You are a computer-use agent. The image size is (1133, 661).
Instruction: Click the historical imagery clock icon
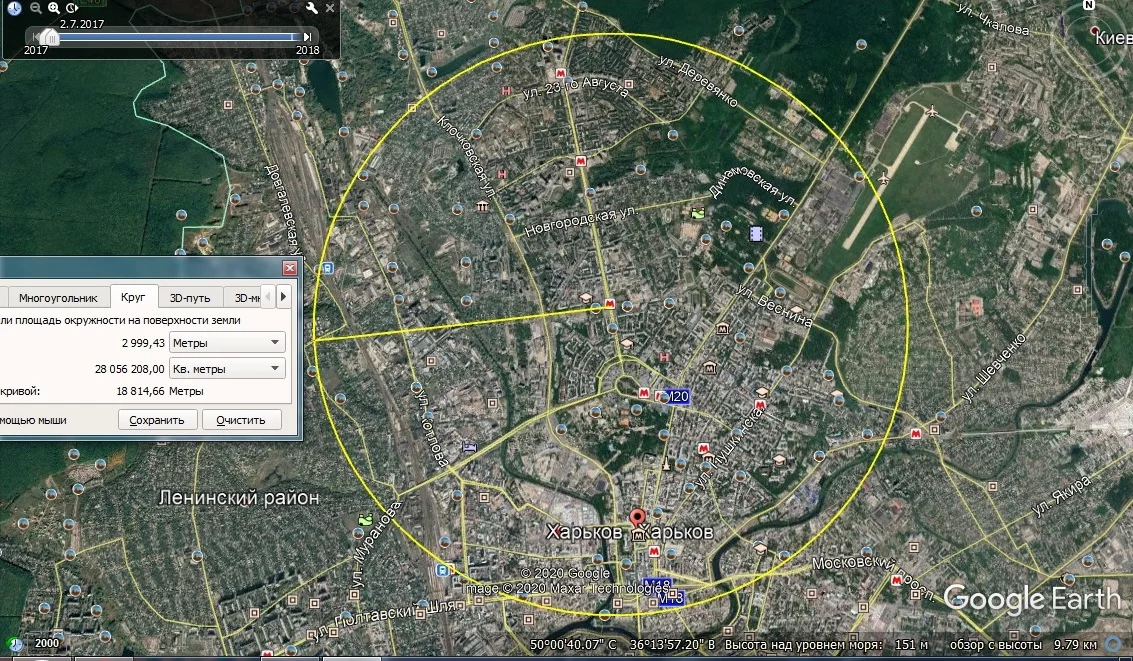14,8
